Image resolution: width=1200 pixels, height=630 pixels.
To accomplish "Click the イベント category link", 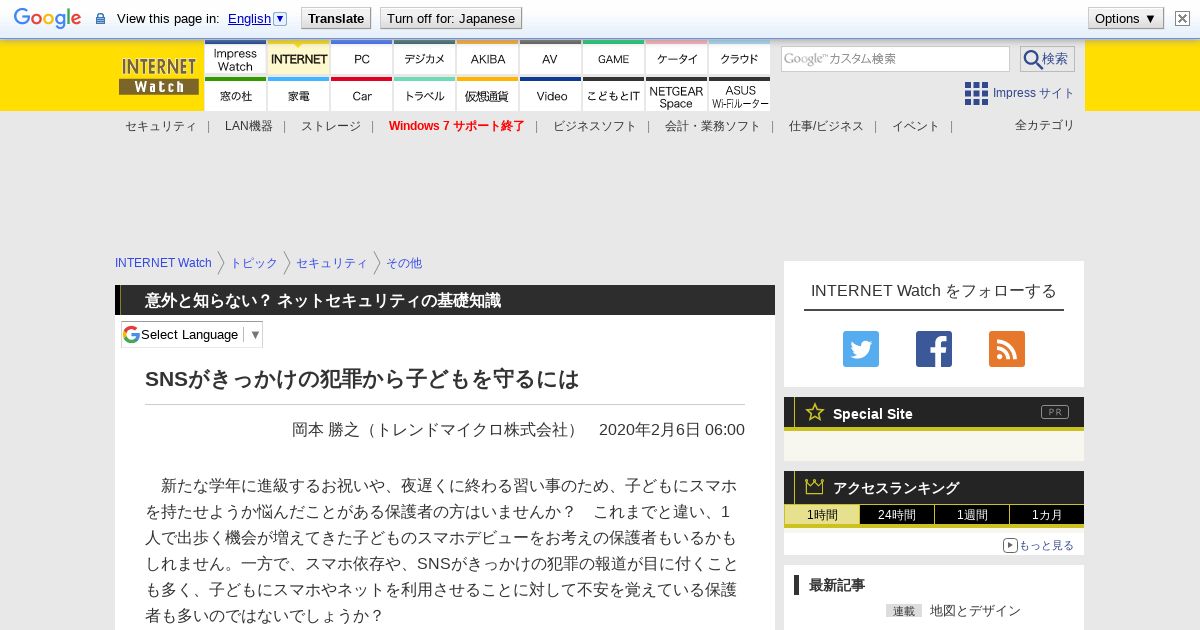I will (915, 126).
